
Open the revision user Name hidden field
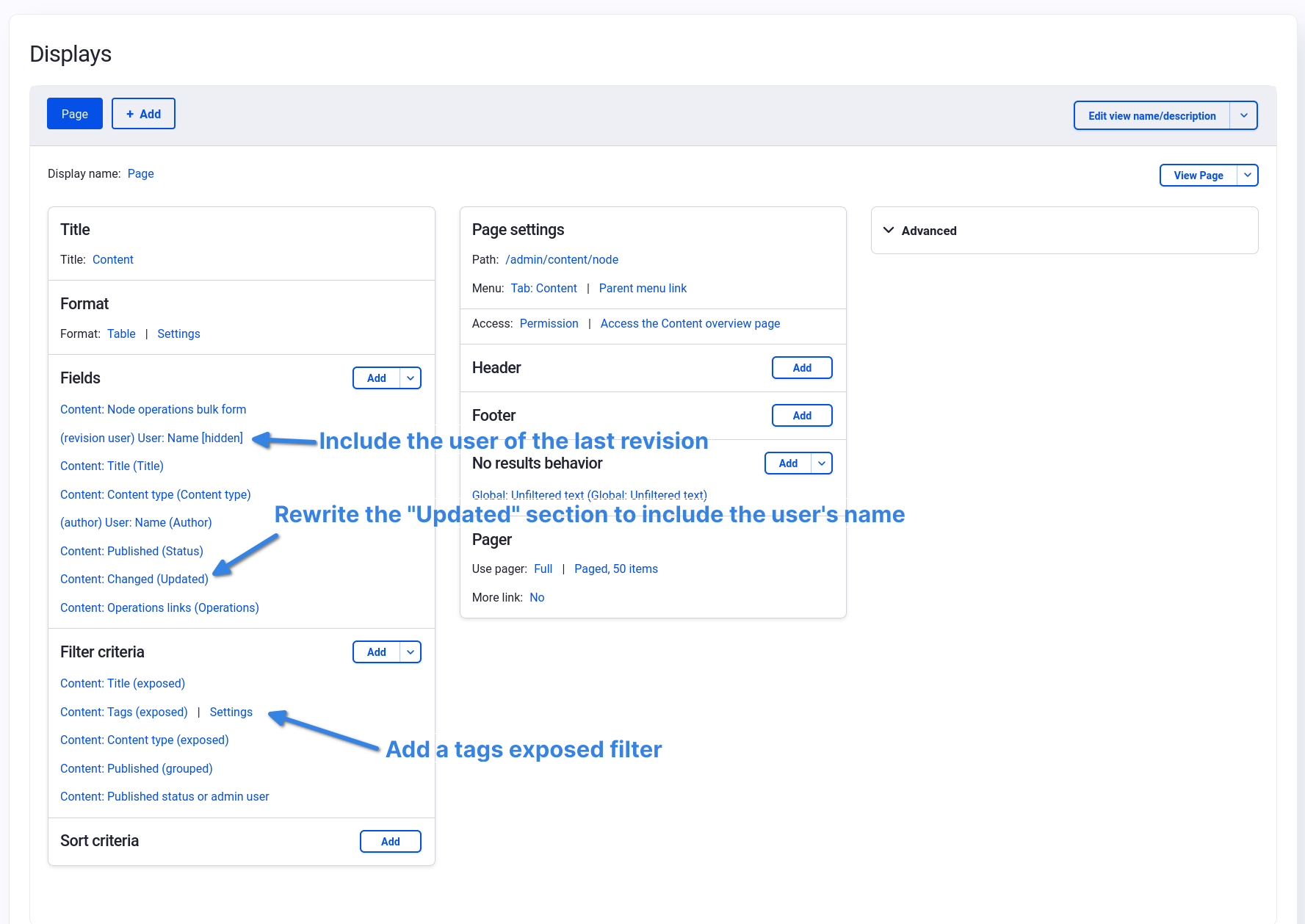[151, 438]
